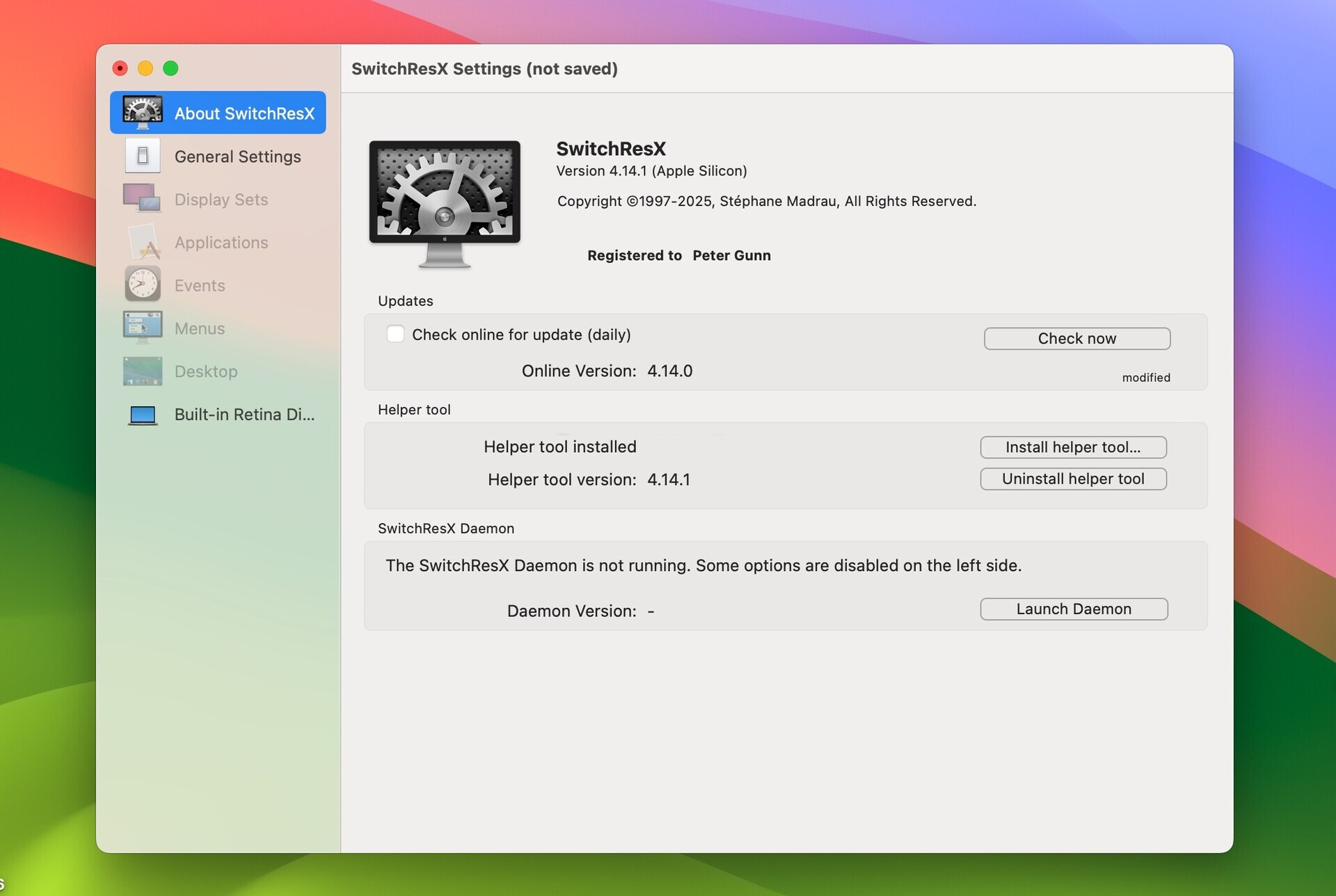Click the Desktop sidebar icon

[143, 371]
